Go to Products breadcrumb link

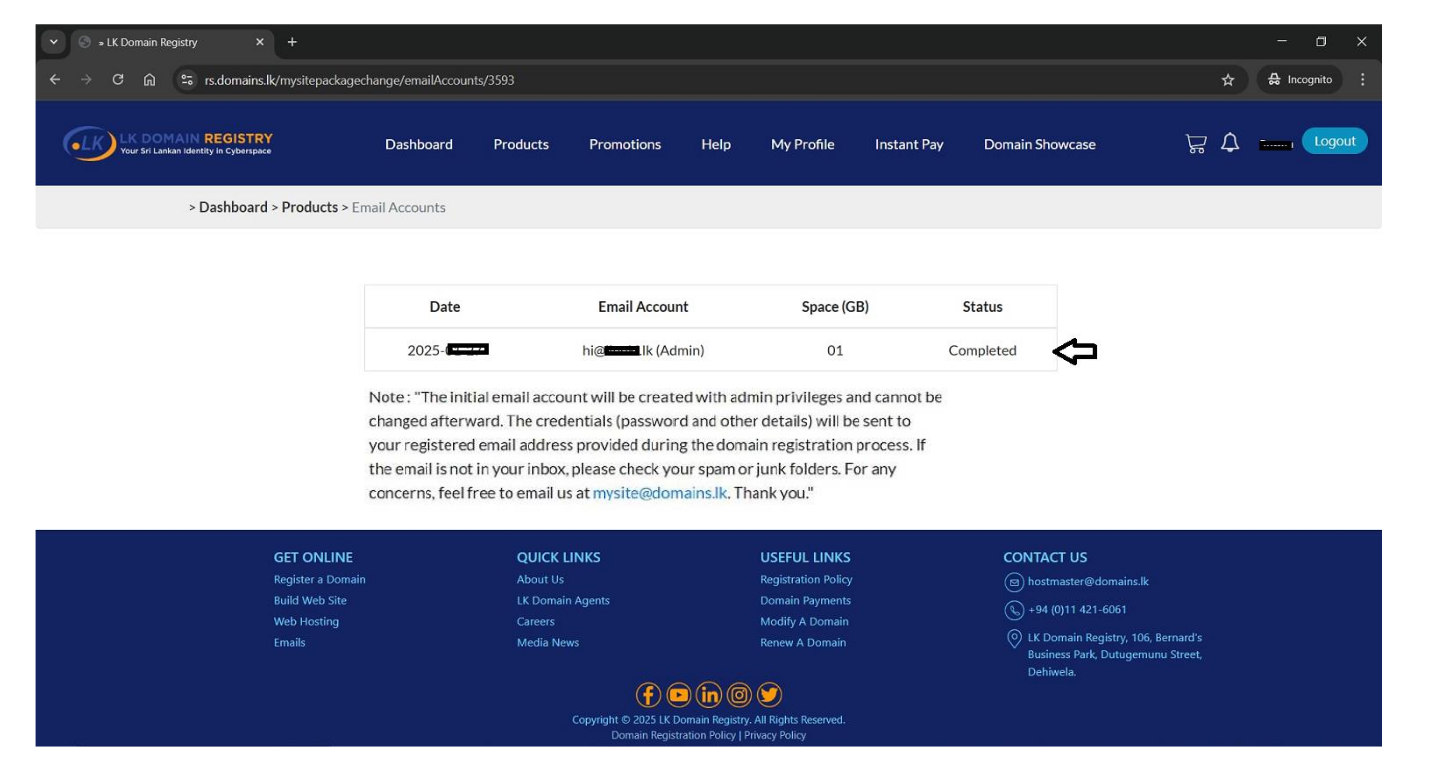click(x=310, y=207)
